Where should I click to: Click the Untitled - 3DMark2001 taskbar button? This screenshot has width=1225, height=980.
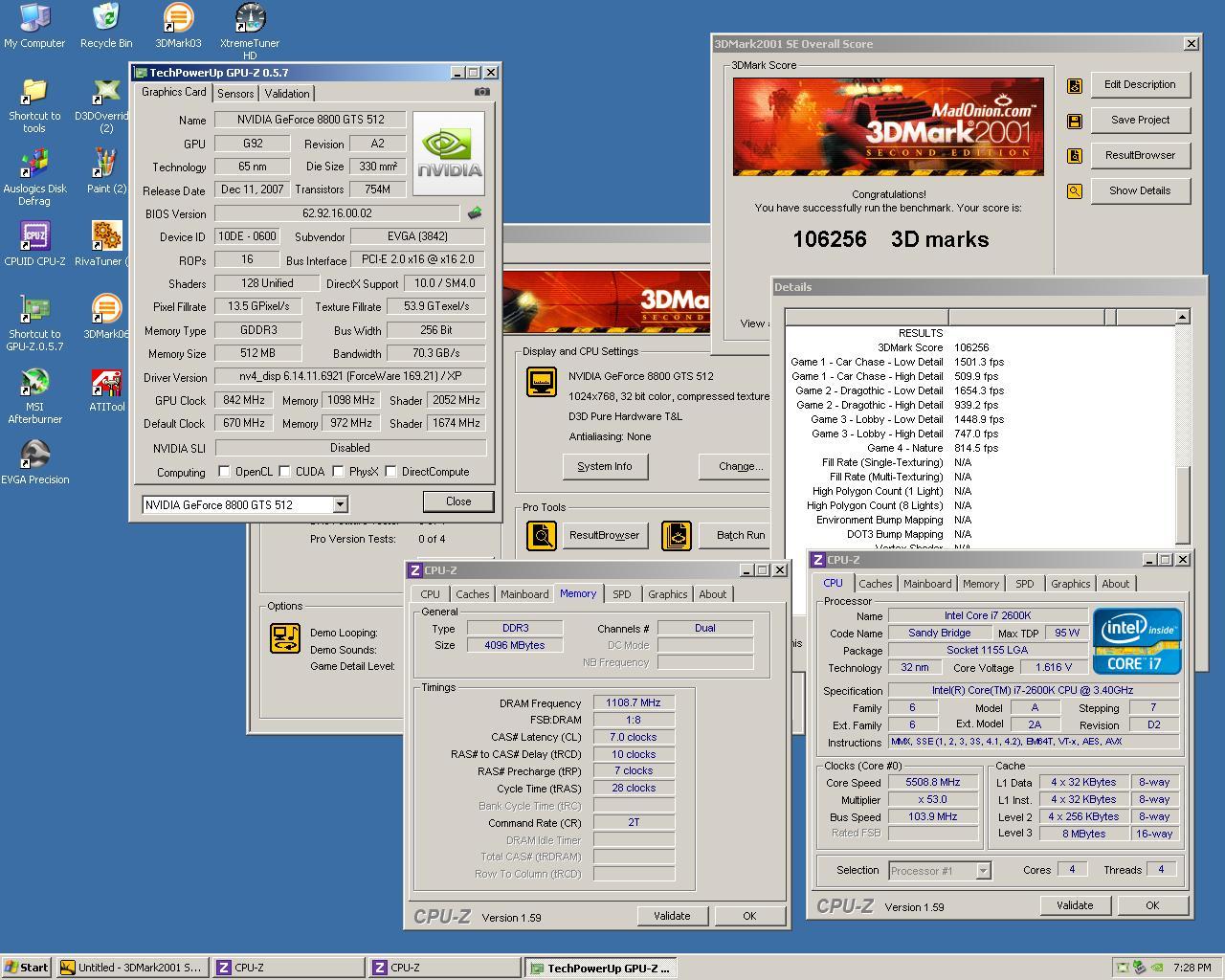tap(131, 968)
